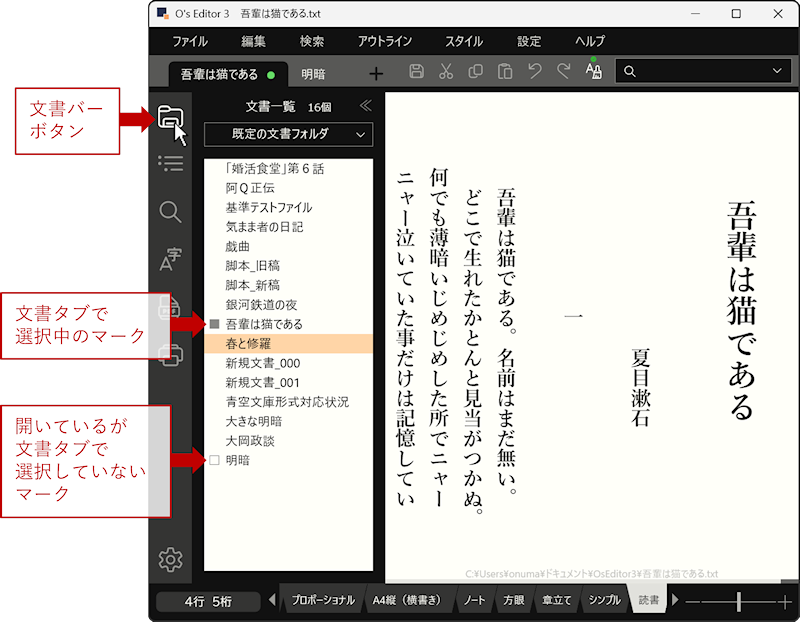Click the save icon in toolbar
Viewport: 800px width, 622px height.
pos(417,72)
